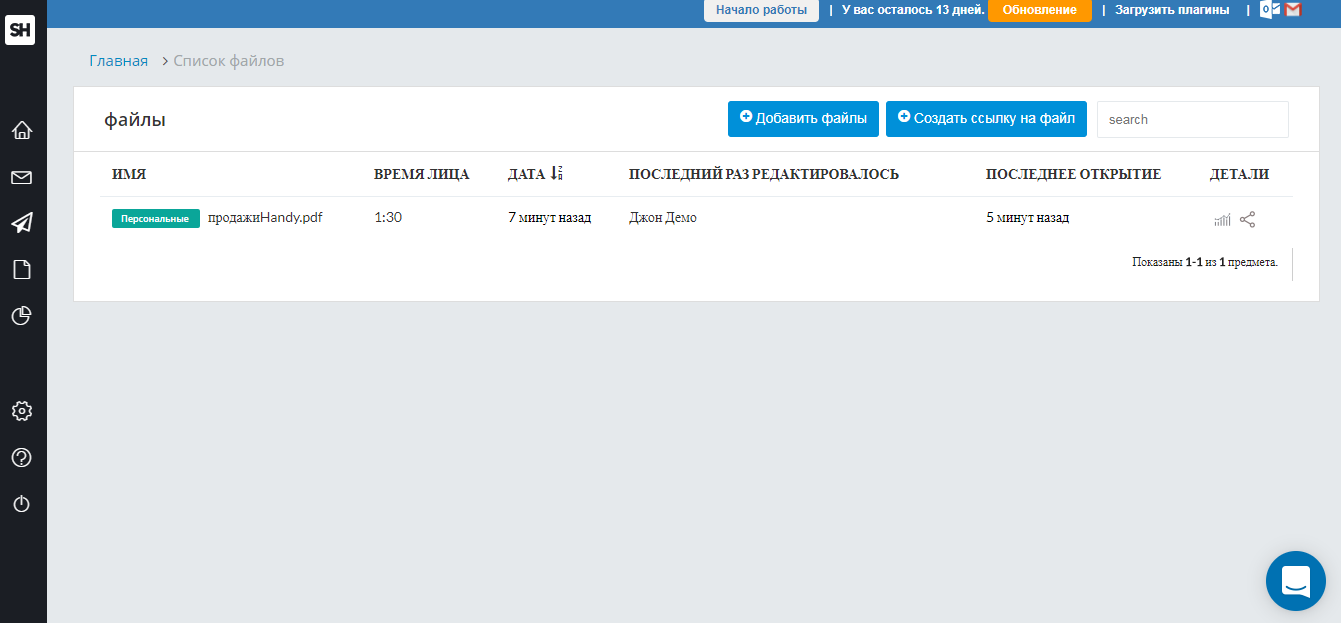This screenshot has width=1341, height=623.
Task: Open the paper plane send icon
Action: click(x=22, y=223)
